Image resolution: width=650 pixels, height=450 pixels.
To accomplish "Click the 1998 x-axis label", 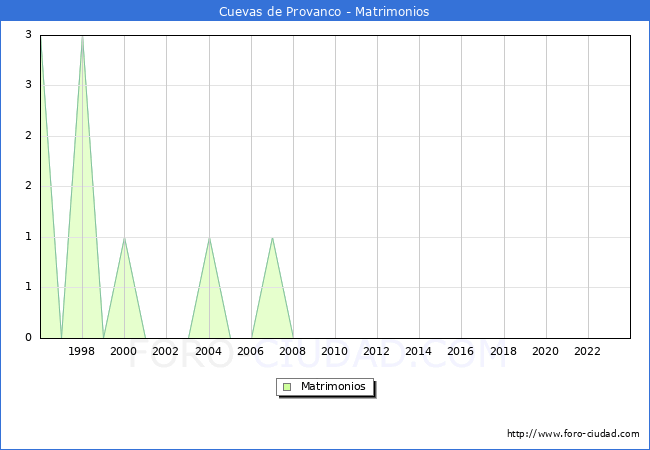I will pyautogui.click(x=82, y=352).
